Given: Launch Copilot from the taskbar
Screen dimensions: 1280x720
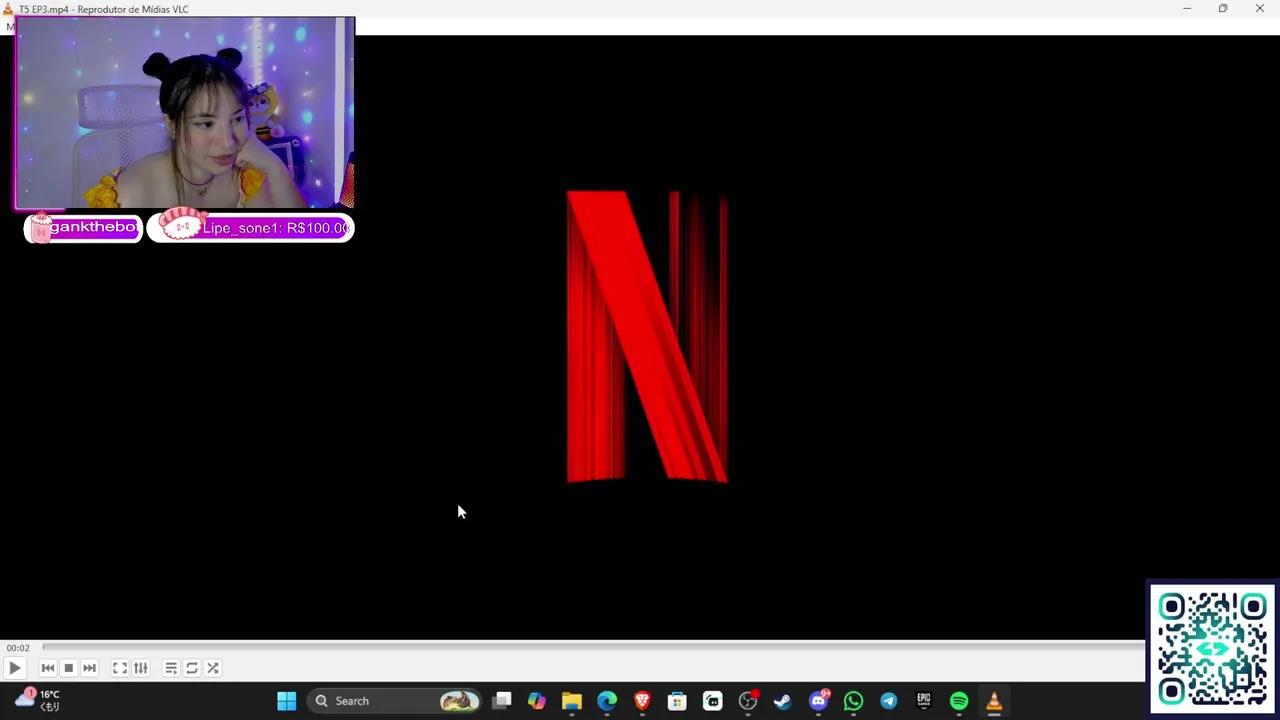Looking at the screenshot, I should (537, 701).
